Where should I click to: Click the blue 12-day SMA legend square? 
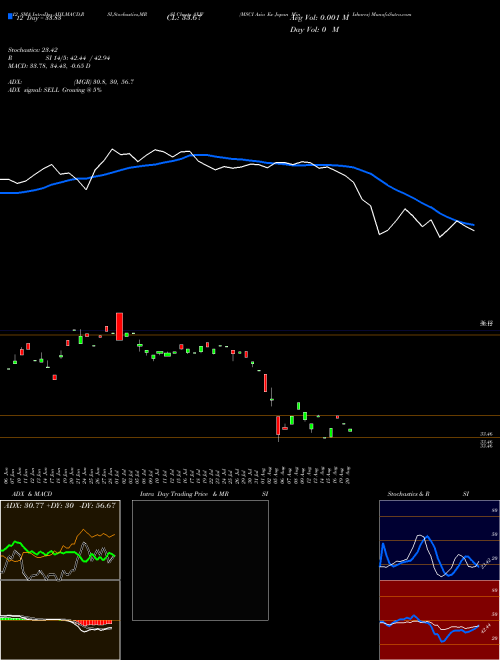point(10,17)
